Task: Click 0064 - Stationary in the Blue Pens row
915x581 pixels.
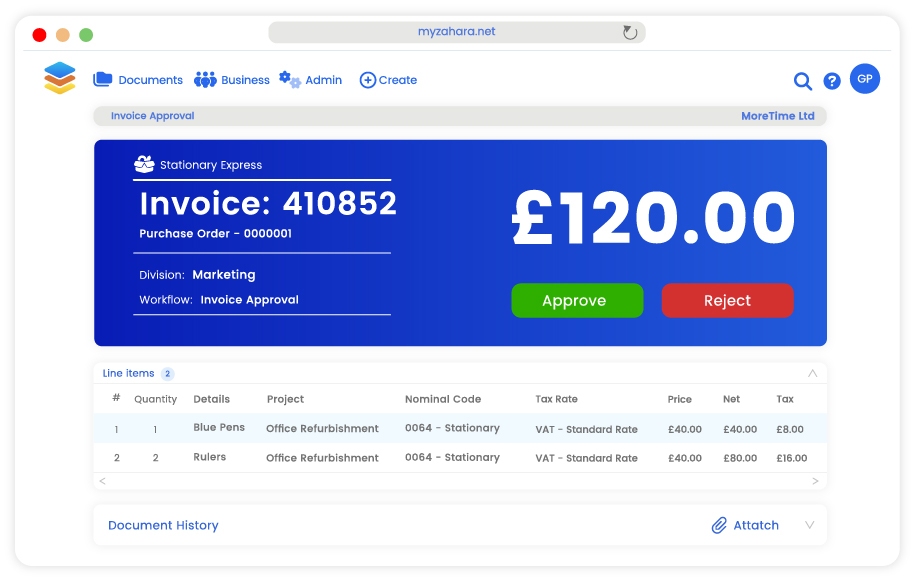Action: [452, 428]
